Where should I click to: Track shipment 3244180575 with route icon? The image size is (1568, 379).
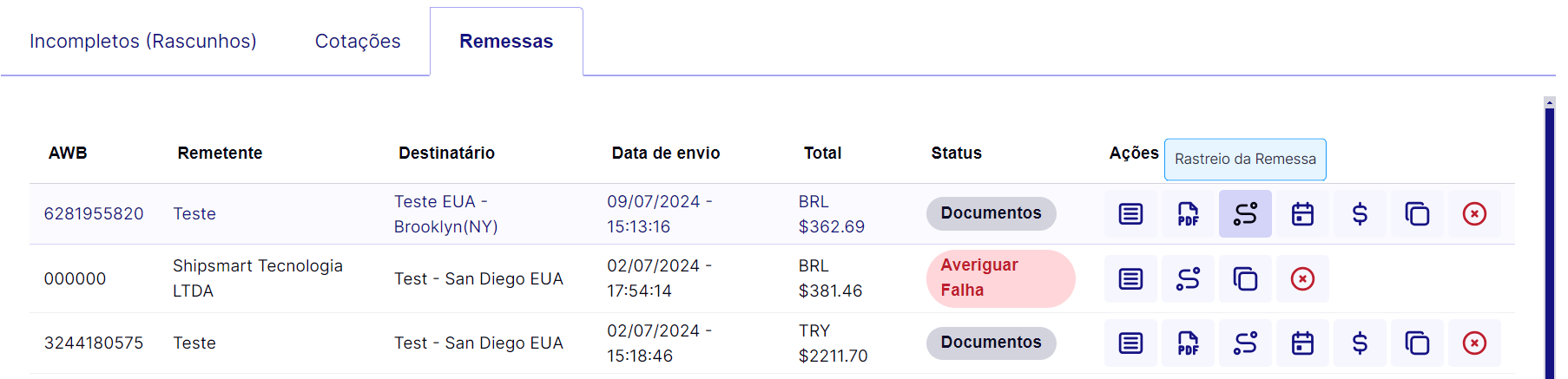pos(1245,343)
